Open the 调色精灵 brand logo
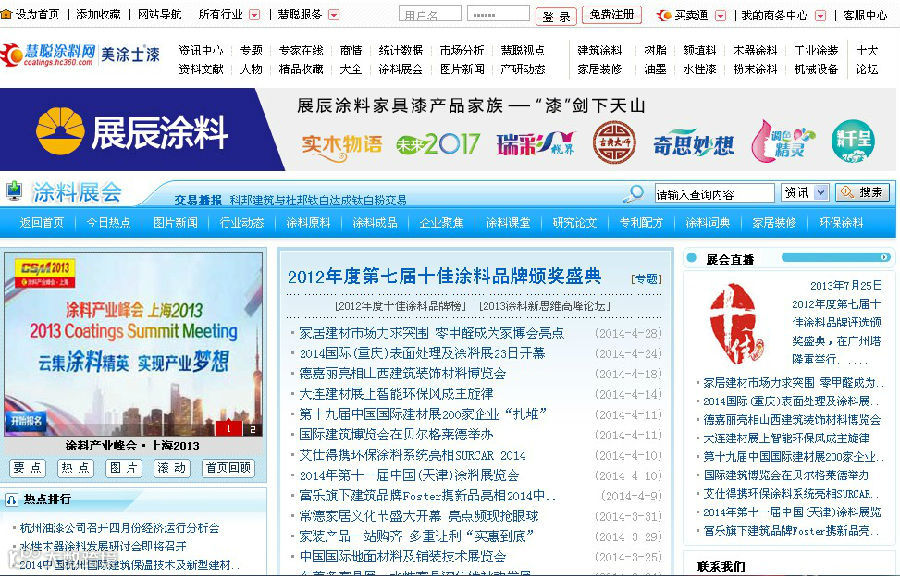The image size is (900, 576). pos(783,141)
